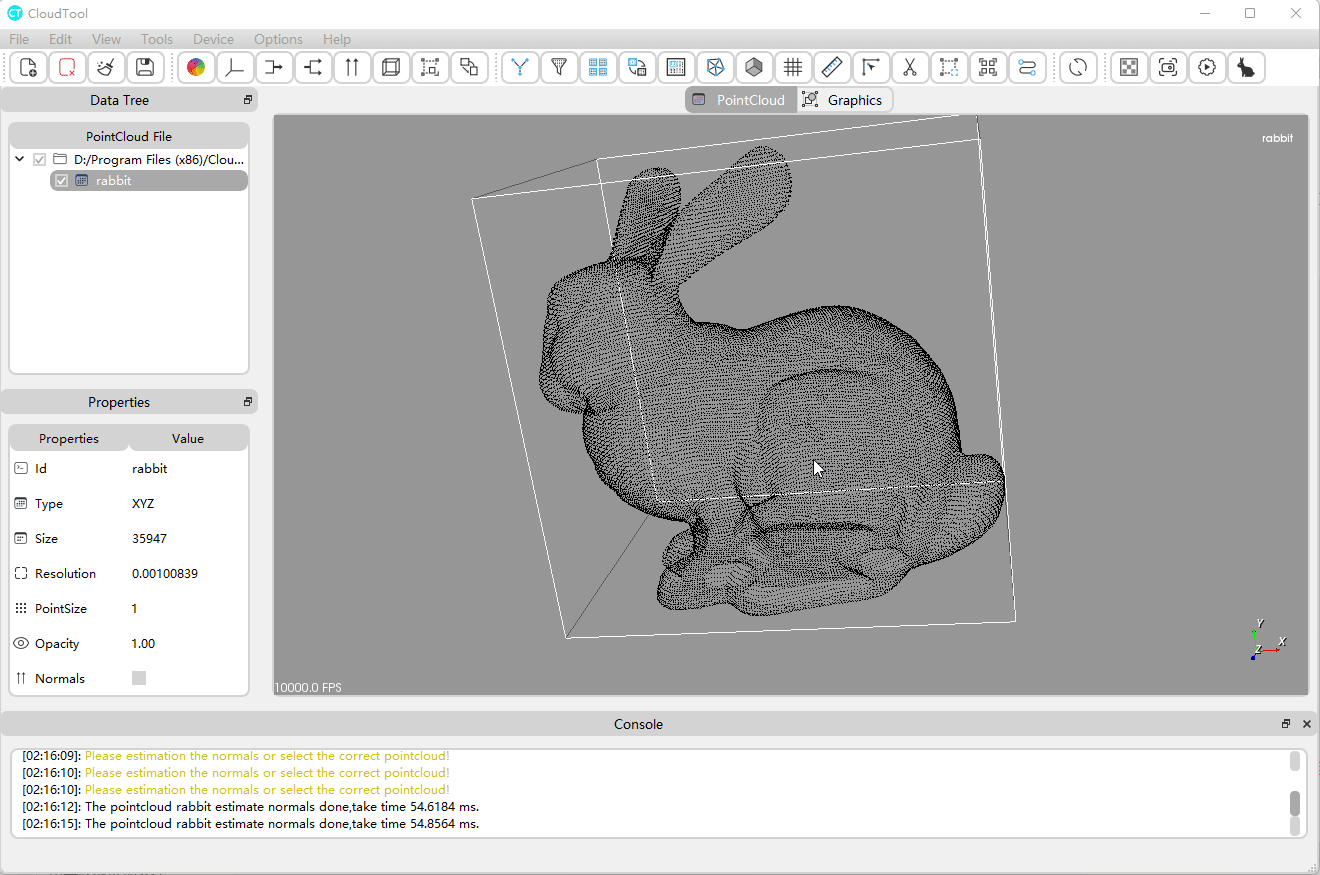Click the camera capture icon
Screen dimensions: 1320x875
[x=1168, y=68]
